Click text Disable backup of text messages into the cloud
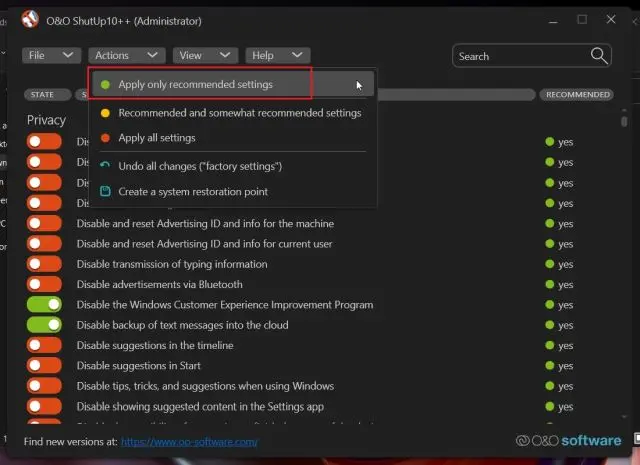This screenshot has height=465, width=640. pos(182,325)
